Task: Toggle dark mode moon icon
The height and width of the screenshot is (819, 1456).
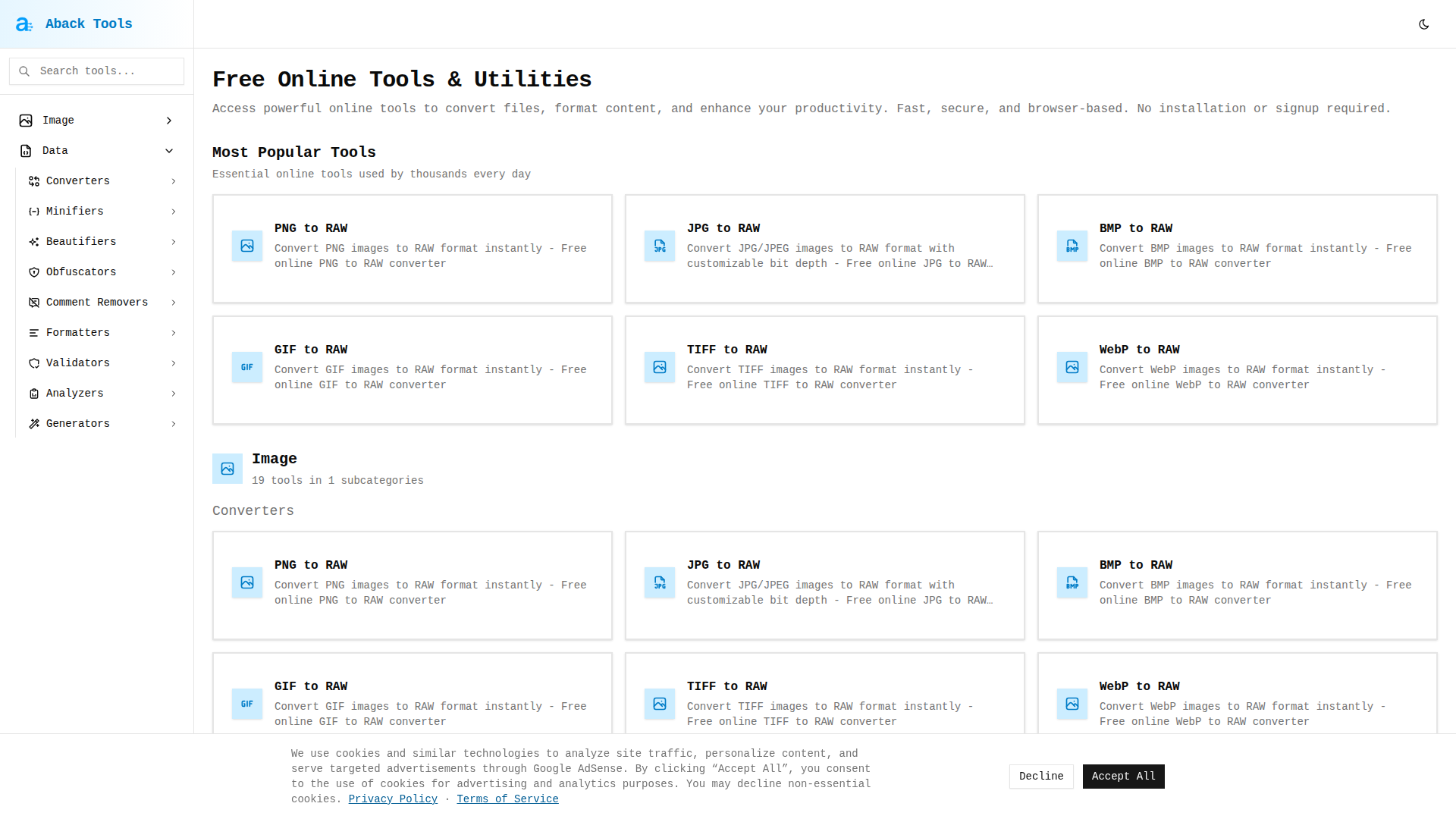Action: pyautogui.click(x=1423, y=24)
